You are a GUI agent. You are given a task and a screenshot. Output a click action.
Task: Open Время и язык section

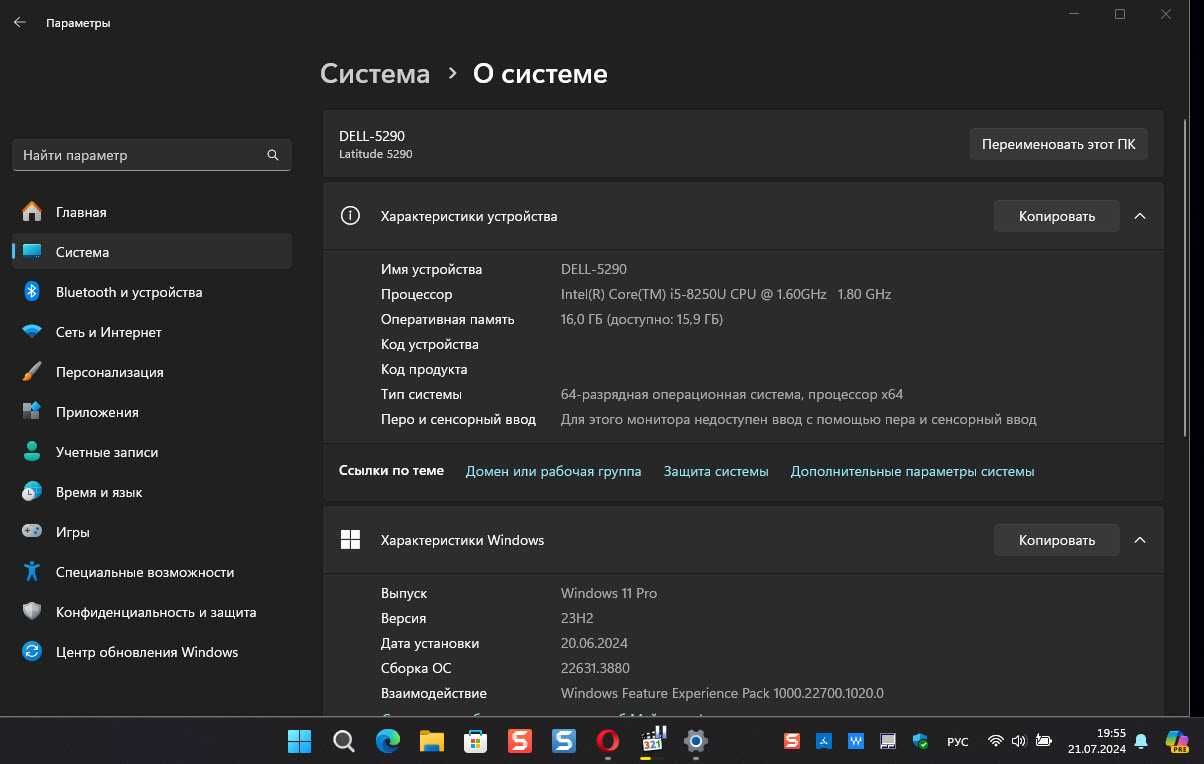[x=152, y=492]
